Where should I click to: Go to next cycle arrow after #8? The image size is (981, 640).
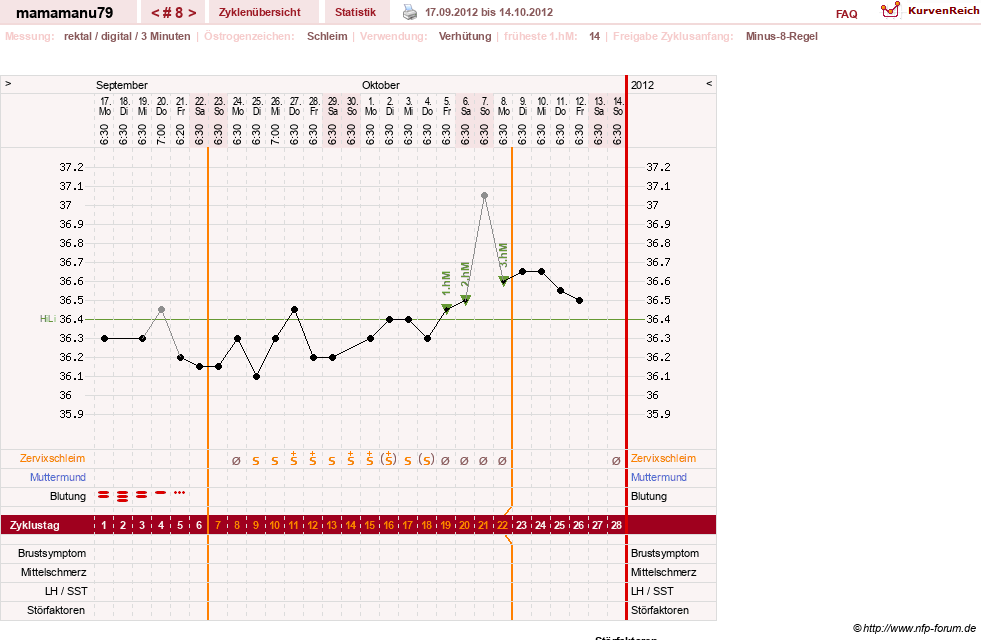(x=192, y=13)
